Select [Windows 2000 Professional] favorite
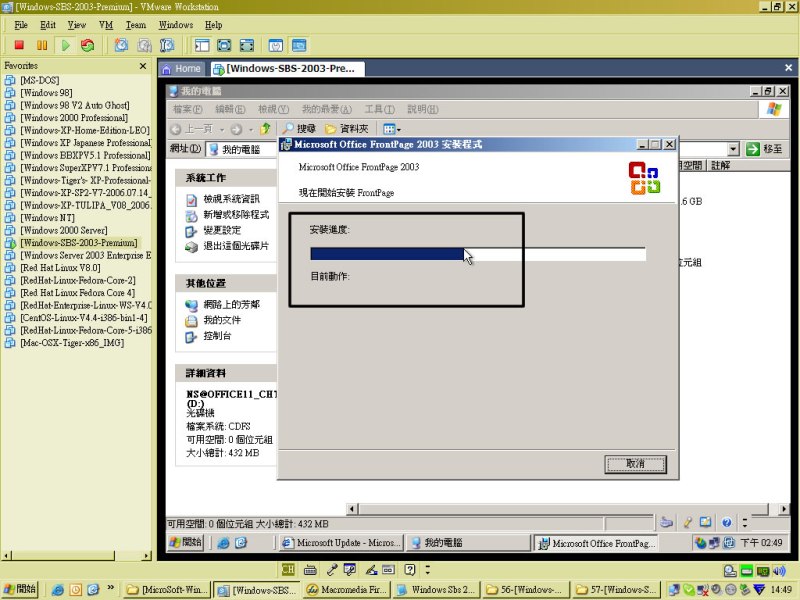800x600 pixels. [73, 118]
